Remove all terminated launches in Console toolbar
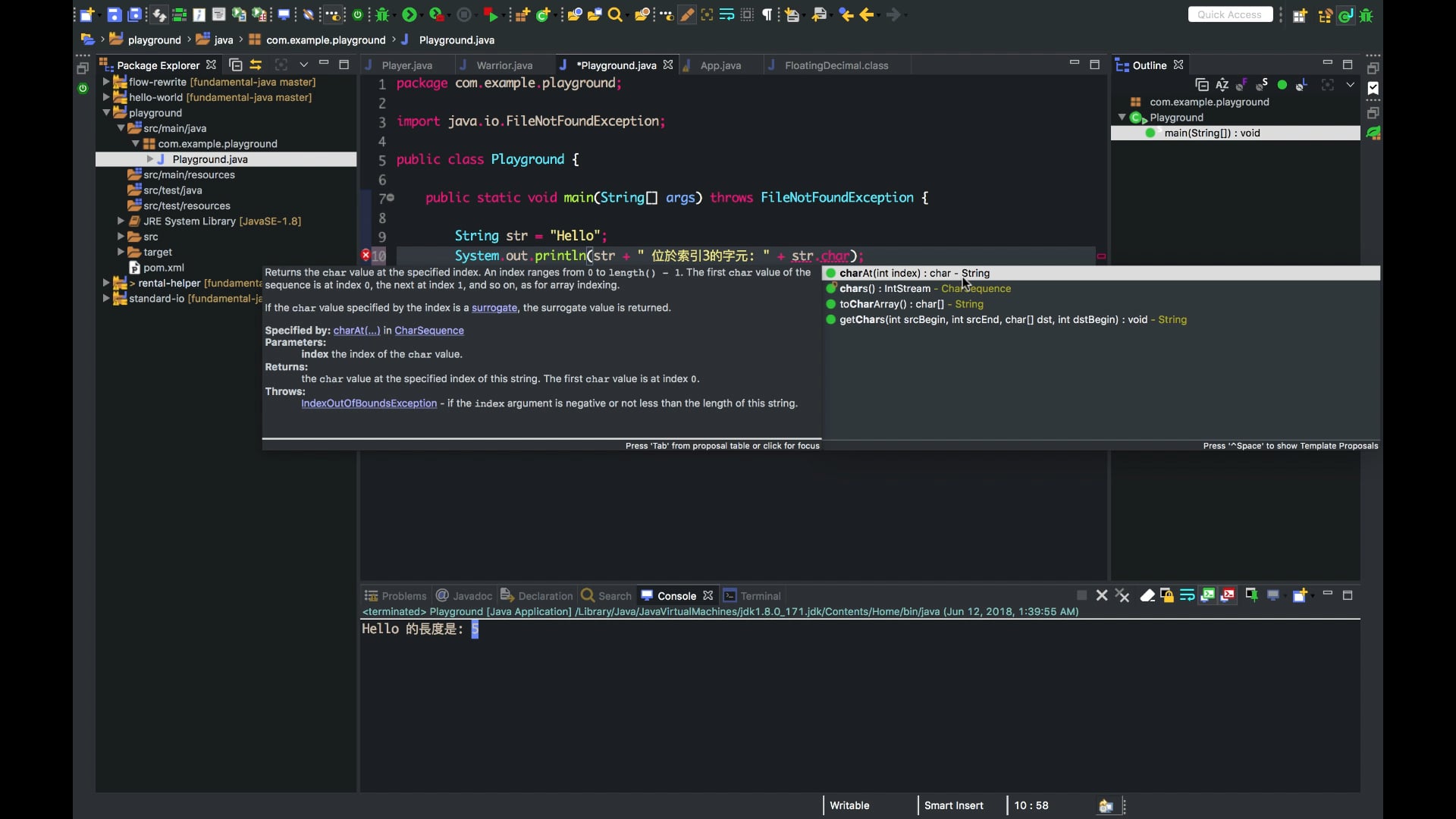 1123,596
